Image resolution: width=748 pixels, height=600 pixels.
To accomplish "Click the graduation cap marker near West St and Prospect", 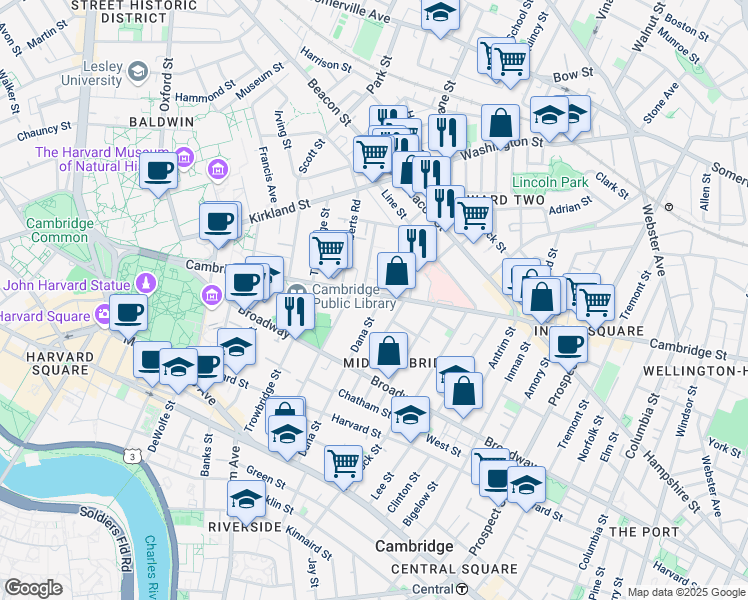I will point(526,489).
